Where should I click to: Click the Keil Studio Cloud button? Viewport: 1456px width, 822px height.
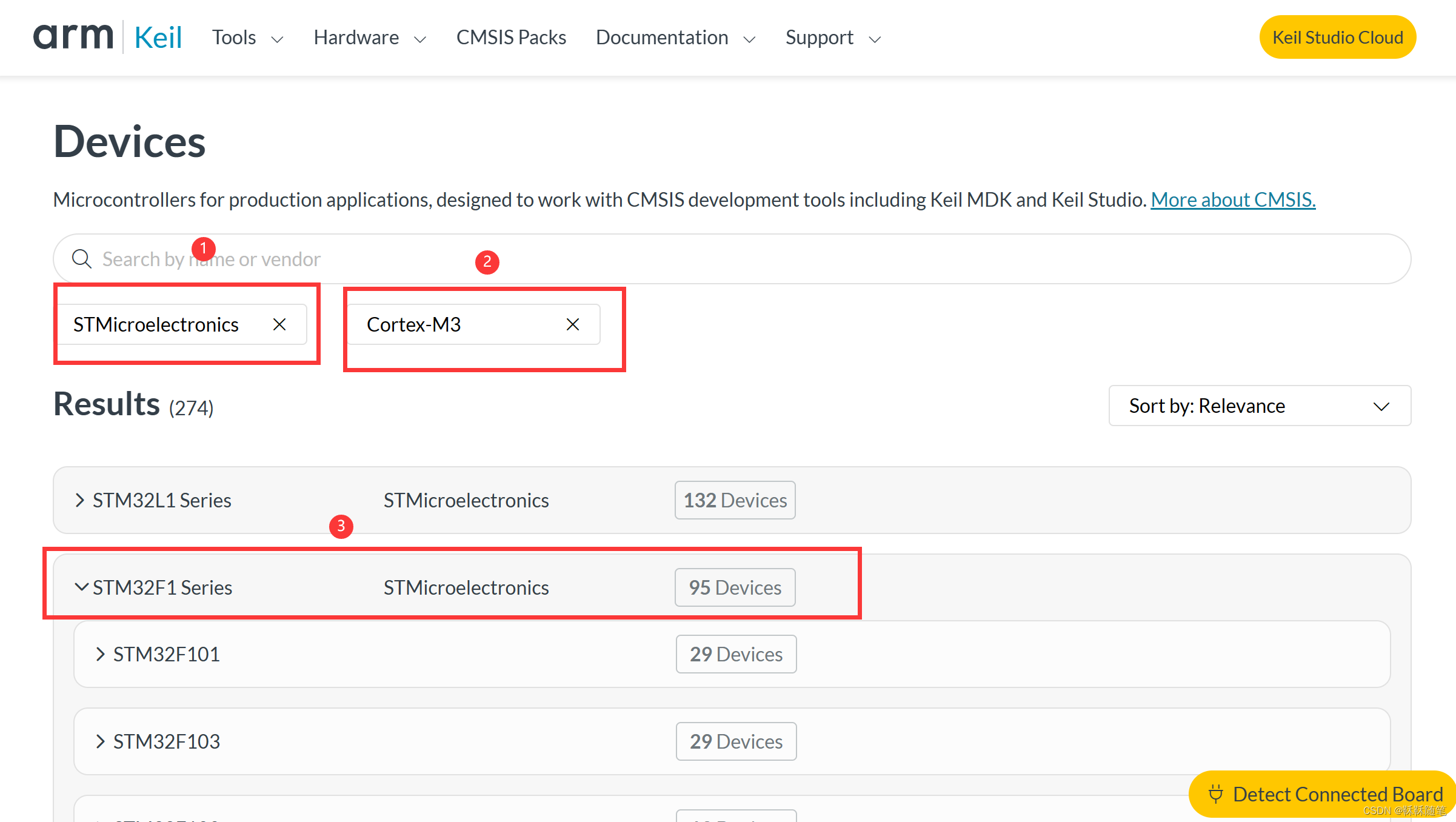pos(1337,38)
